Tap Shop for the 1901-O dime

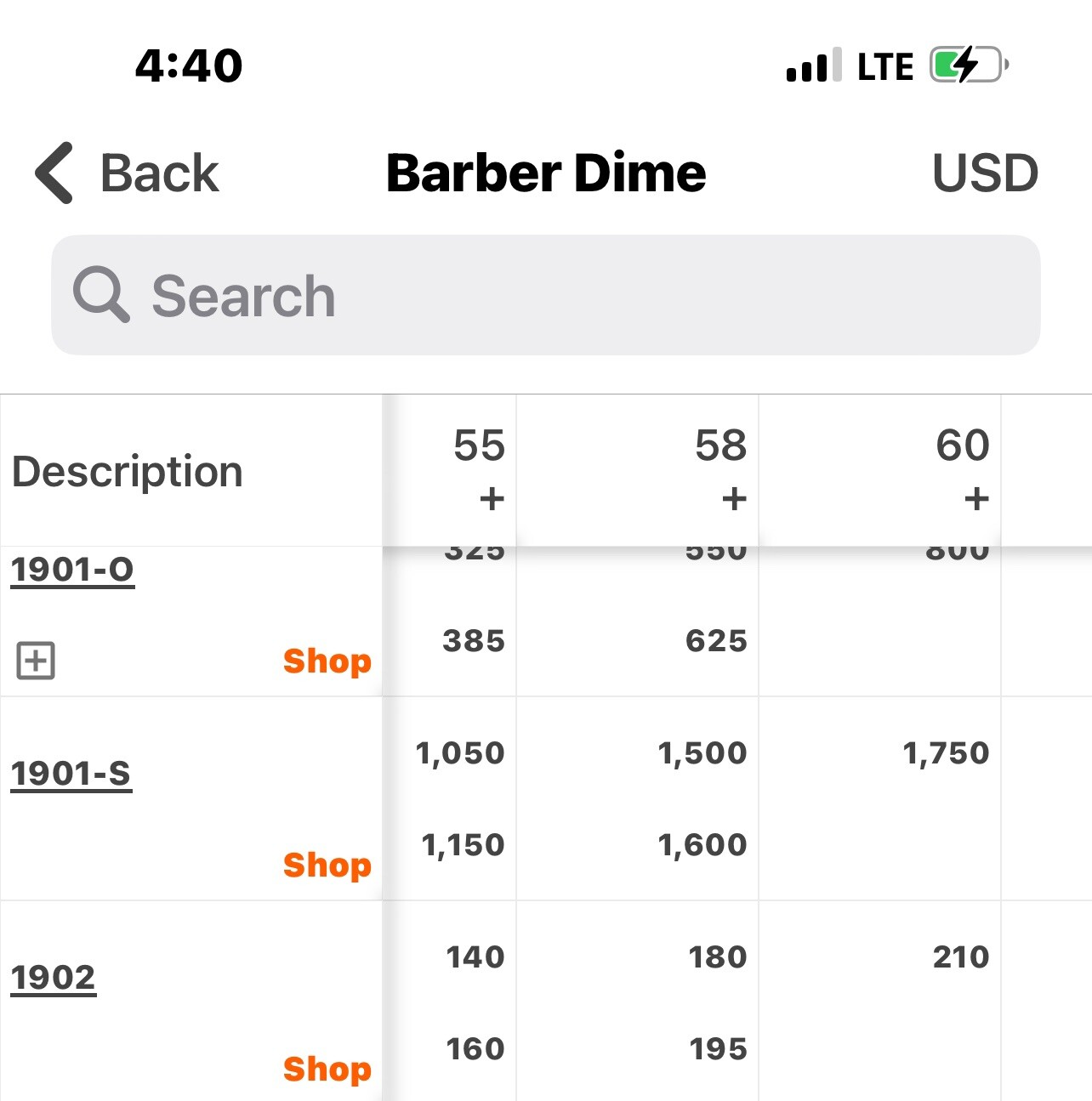click(x=327, y=661)
